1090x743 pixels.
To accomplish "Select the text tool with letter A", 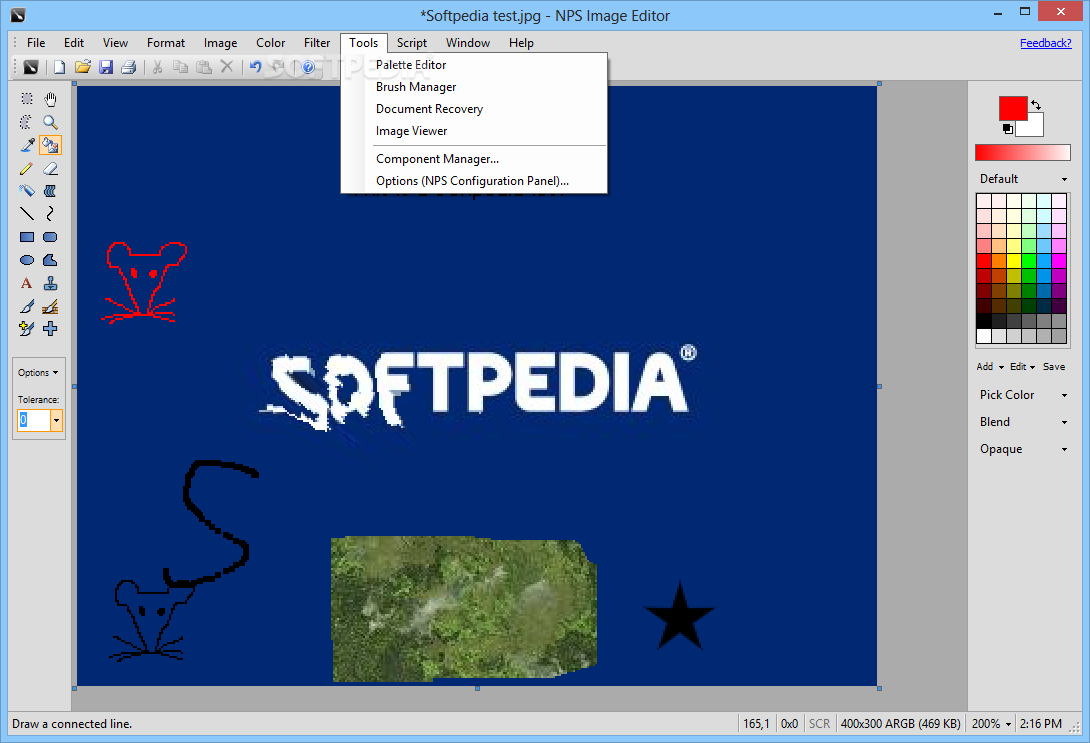I will pyautogui.click(x=26, y=283).
